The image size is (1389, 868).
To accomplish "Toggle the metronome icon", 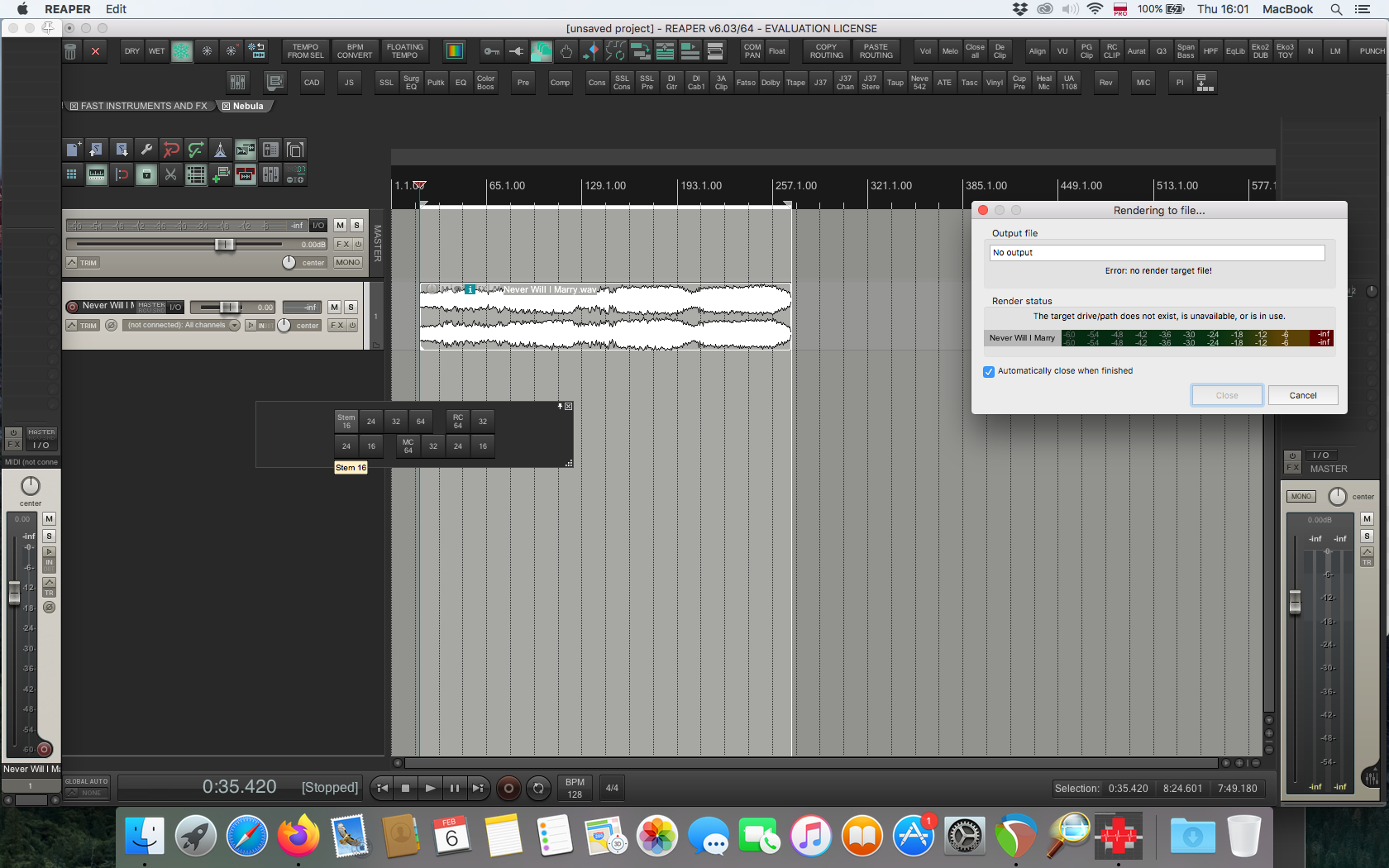I will tap(221, 150).
